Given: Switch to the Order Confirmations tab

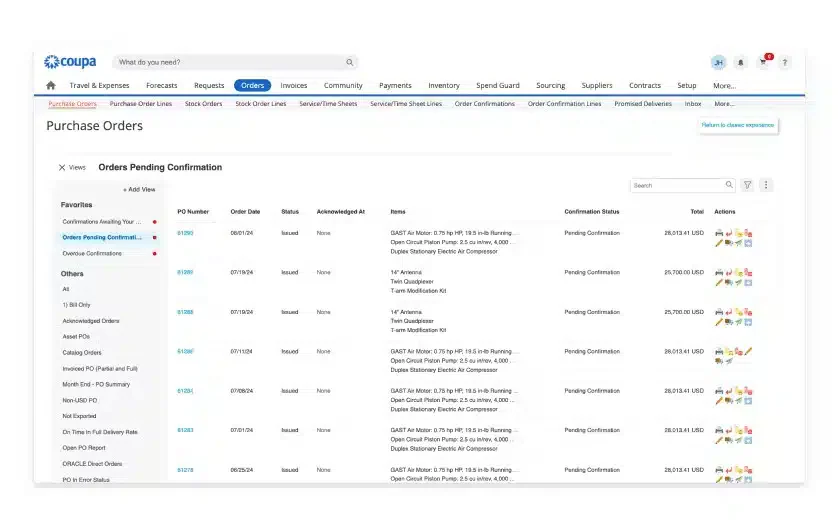Looking at the screenshot, I should click(485, 104).
